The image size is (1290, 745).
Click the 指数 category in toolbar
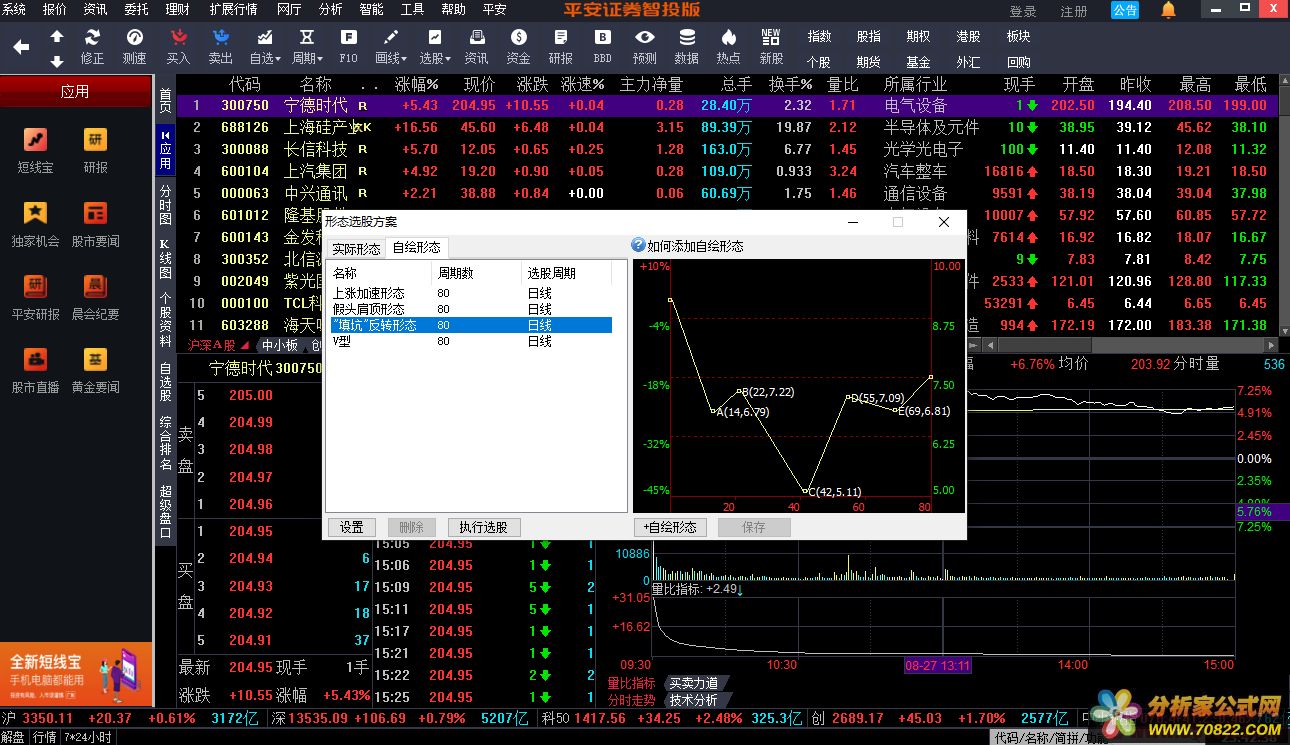tap(819, 36)
